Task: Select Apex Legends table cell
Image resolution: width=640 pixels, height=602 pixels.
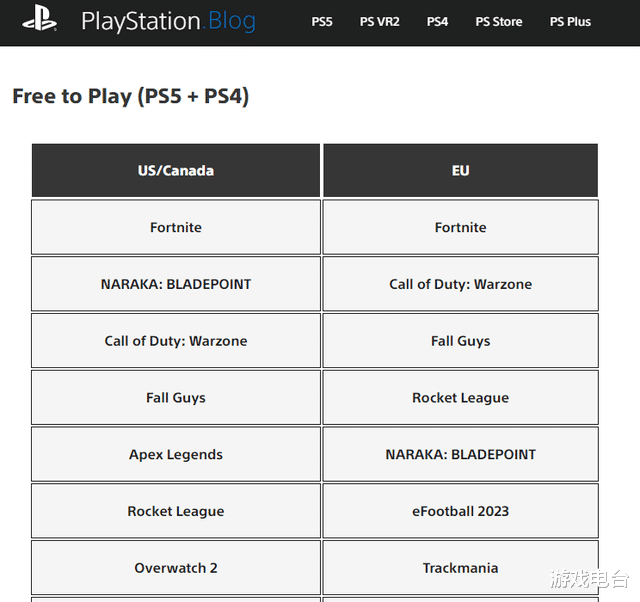Action: click(176, 454)
